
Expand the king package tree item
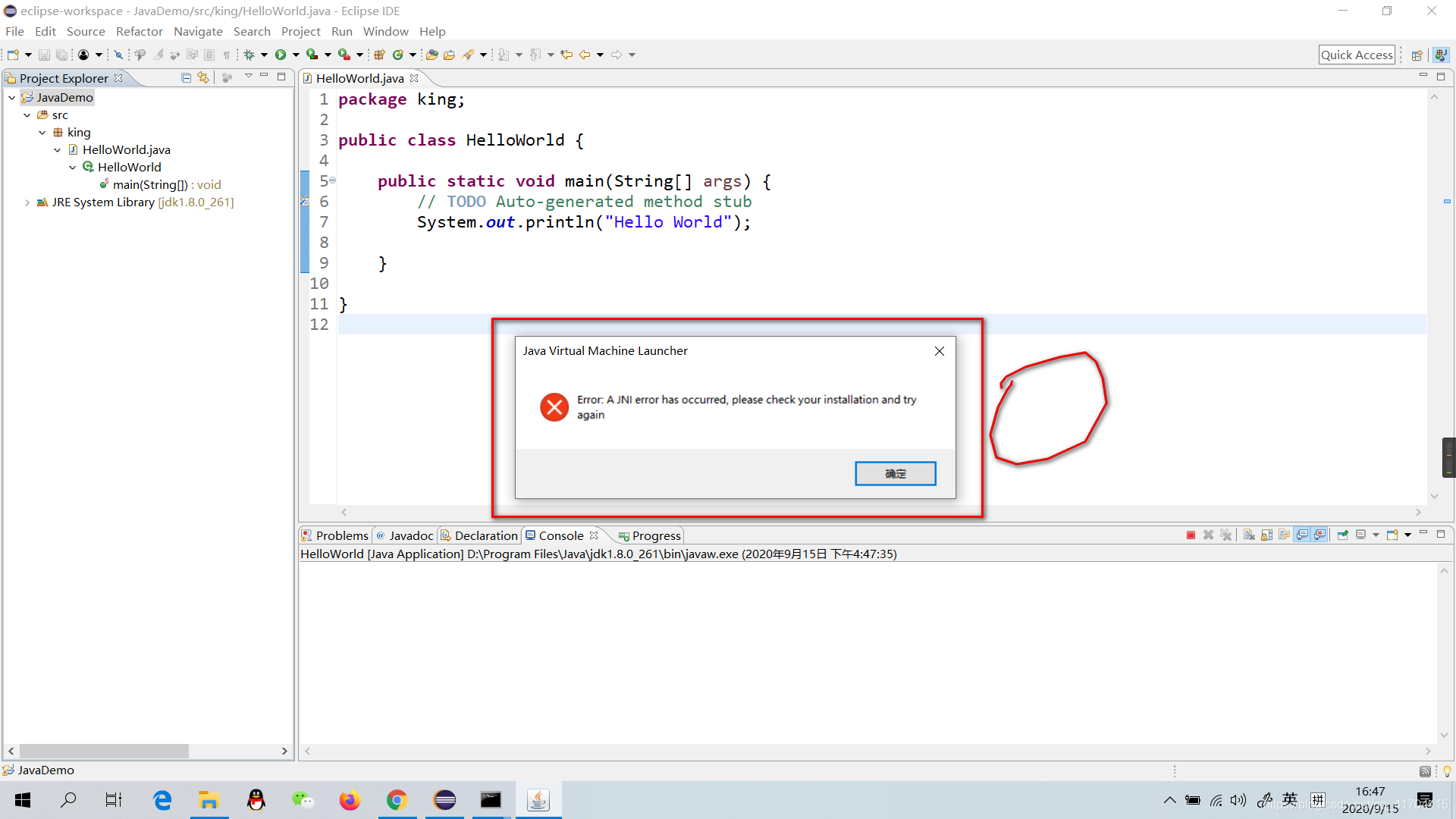pyautogui.click(x=79, y=131)
